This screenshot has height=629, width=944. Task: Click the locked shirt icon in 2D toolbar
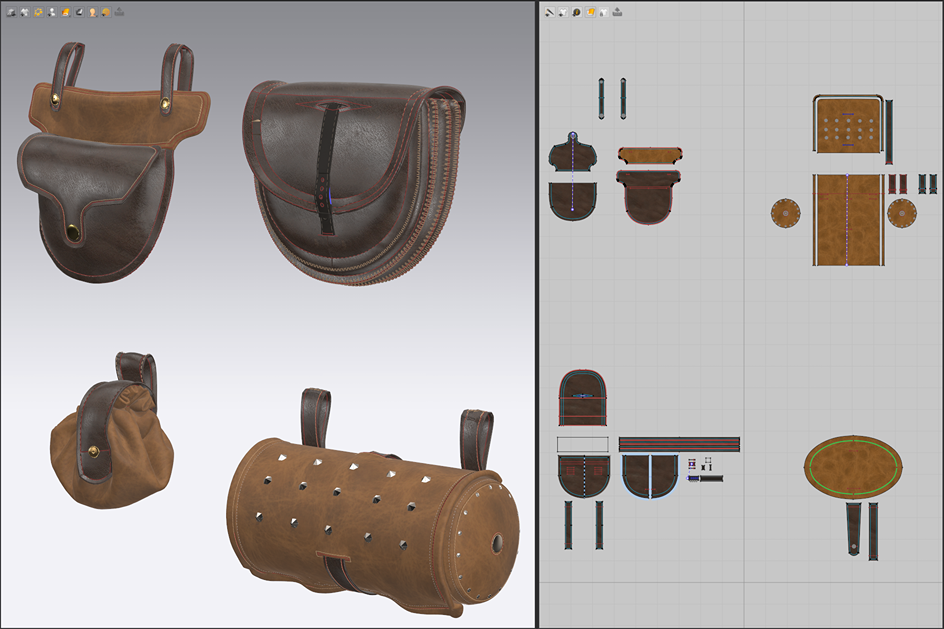coord(604,12)
